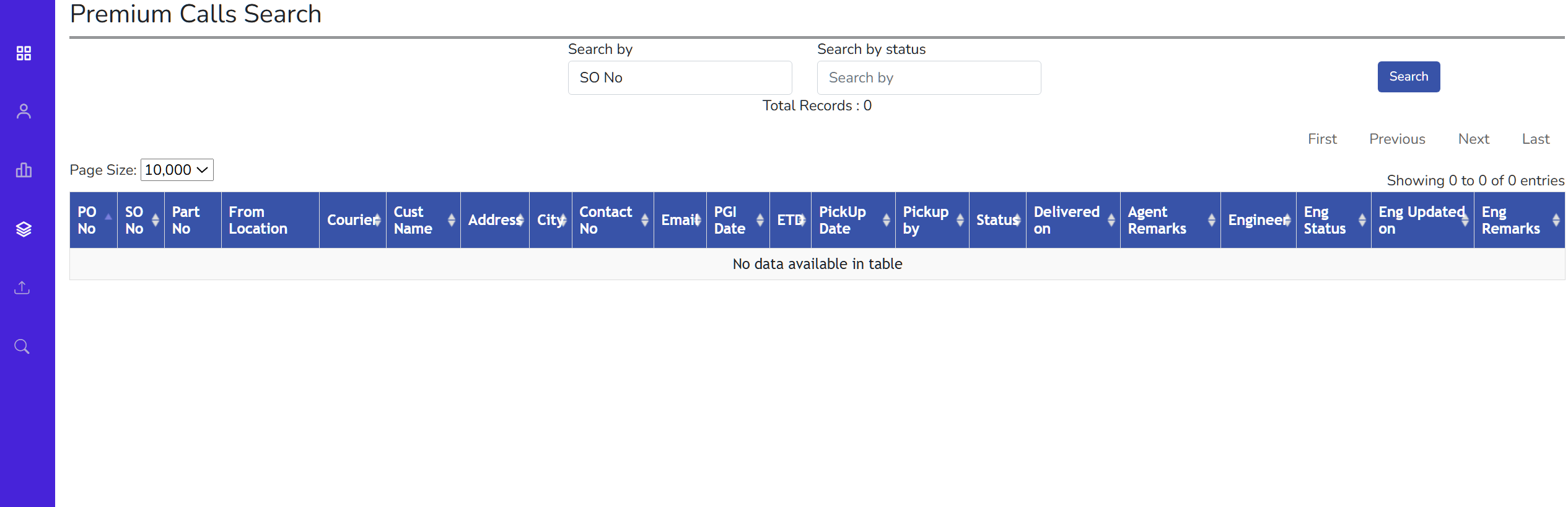Sort table by Pickup by column
Image resolution: width=1568 pixels, height=507 pixels.
point(932,220)
